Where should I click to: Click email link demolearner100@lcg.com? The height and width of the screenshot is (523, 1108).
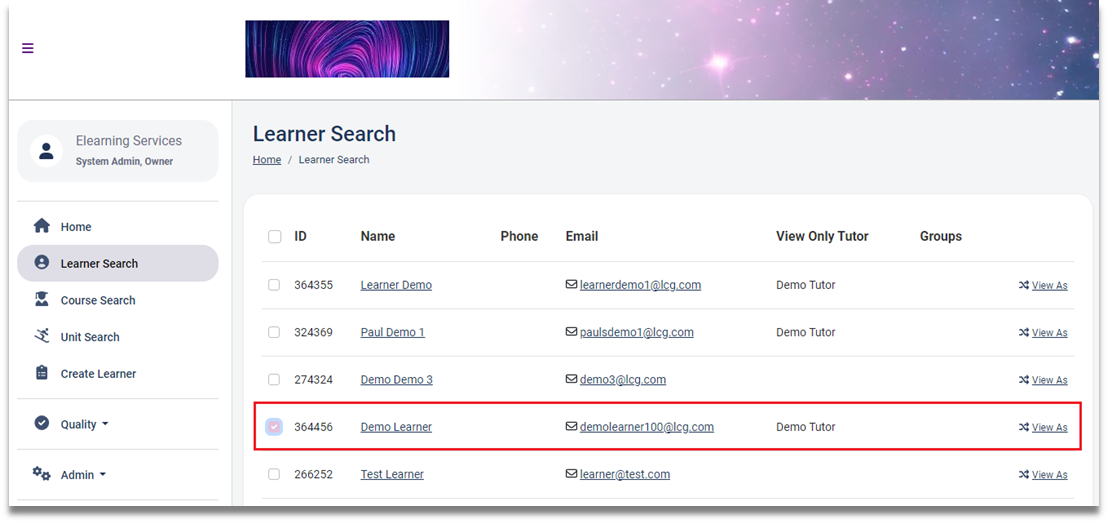coord(647,427)
